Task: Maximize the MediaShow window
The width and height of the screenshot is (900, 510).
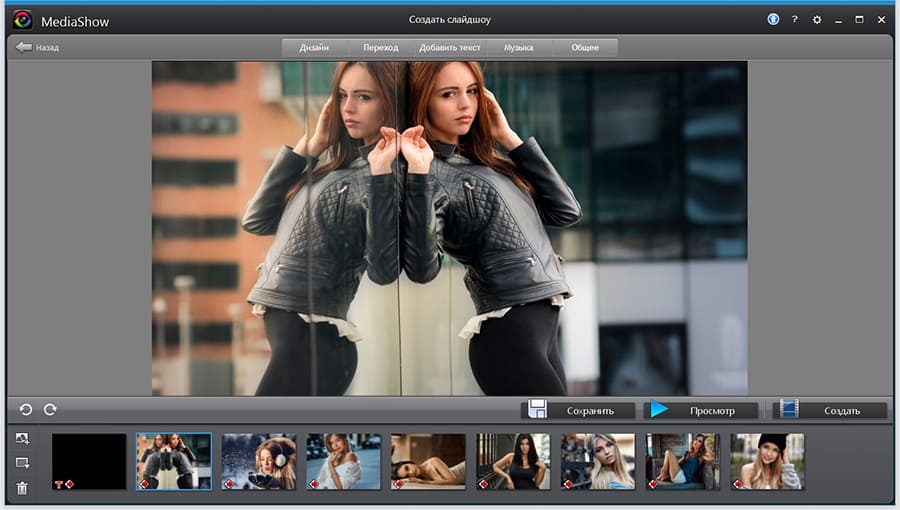Action: (x=859, y=20)
